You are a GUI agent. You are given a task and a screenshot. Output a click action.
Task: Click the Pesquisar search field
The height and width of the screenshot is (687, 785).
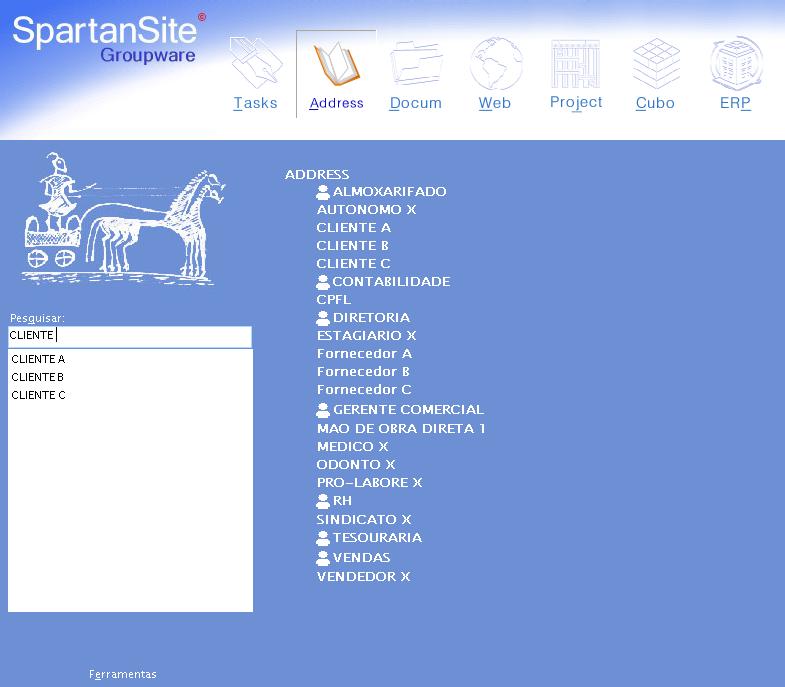coord(130,336)
